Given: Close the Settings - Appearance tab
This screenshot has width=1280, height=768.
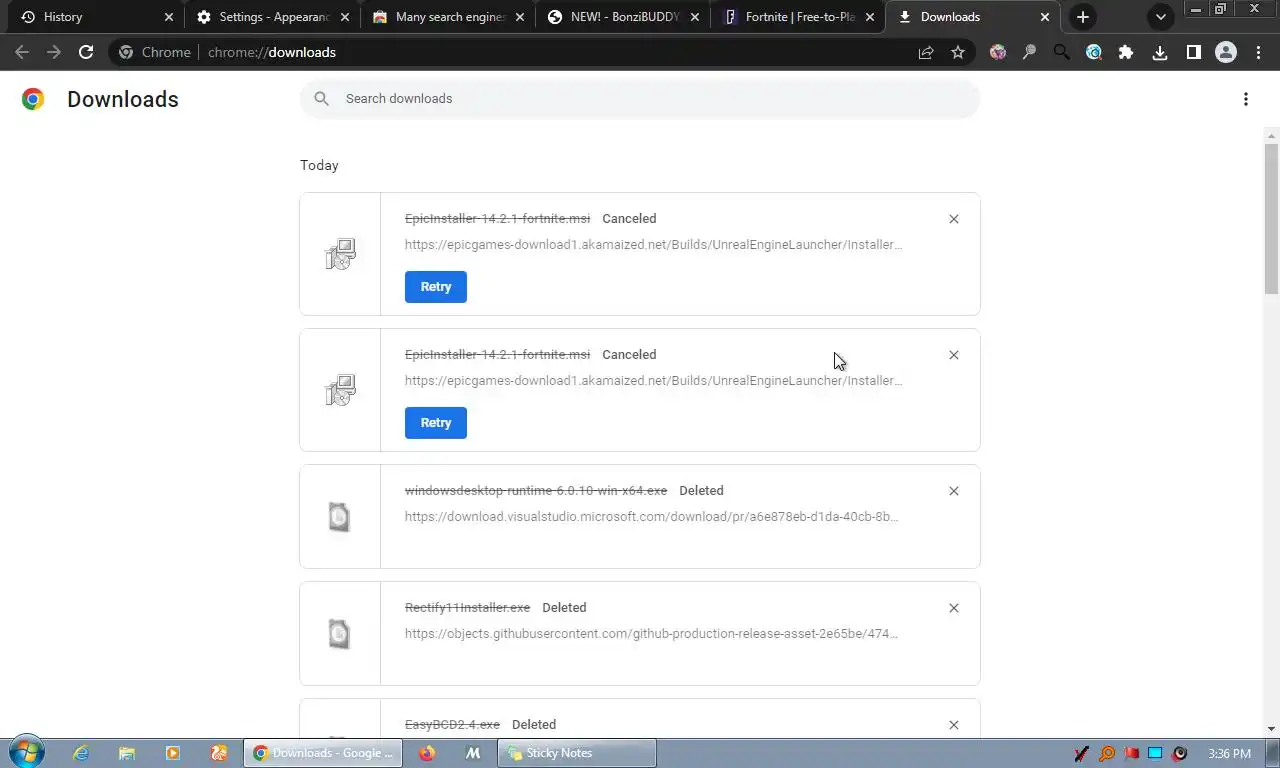Looking at the screenshot, I should click(x=345, y=17).
